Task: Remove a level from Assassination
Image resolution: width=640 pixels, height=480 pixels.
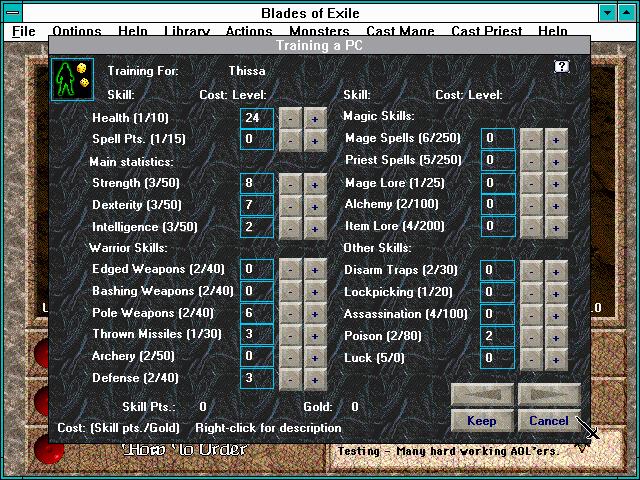Action: point(531,316)
